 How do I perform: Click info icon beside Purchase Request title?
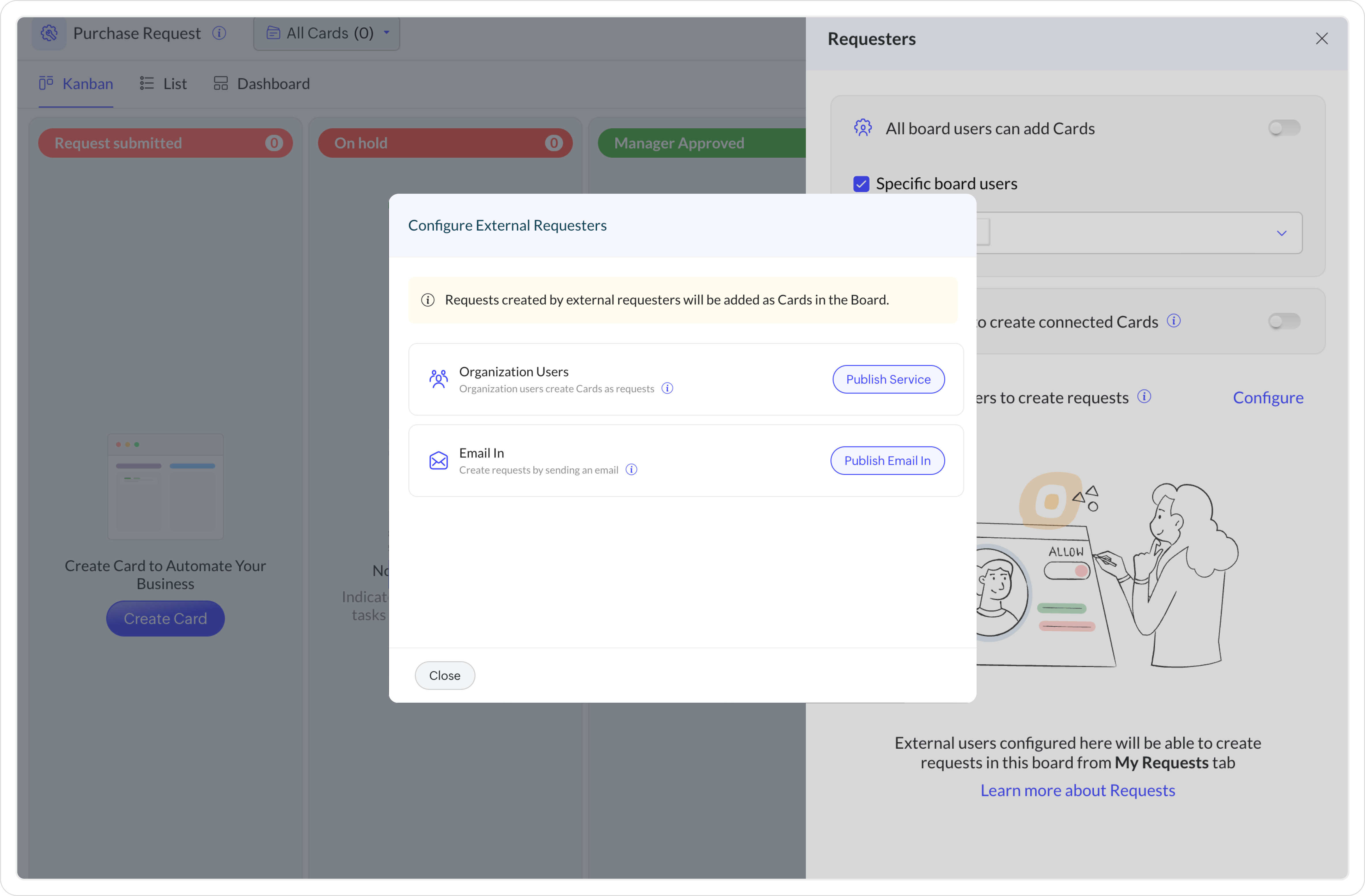point(219,33)
